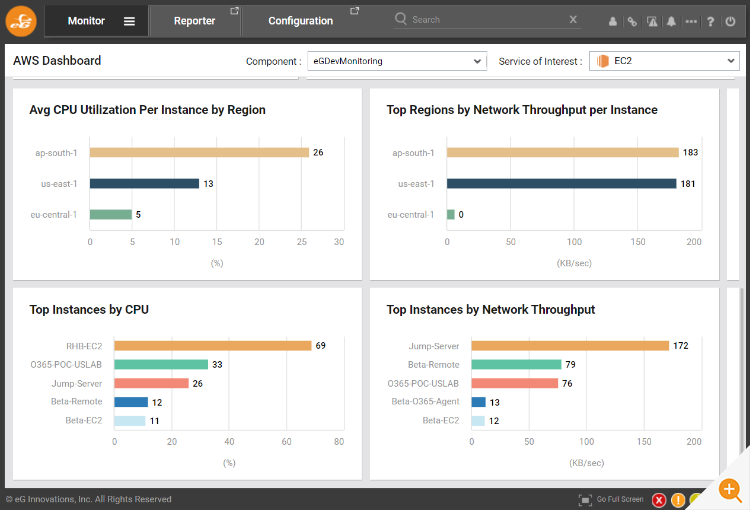Click Top Regions by Network Throughput per Instance title
This screenshot has width=750, height=510.
522,110
